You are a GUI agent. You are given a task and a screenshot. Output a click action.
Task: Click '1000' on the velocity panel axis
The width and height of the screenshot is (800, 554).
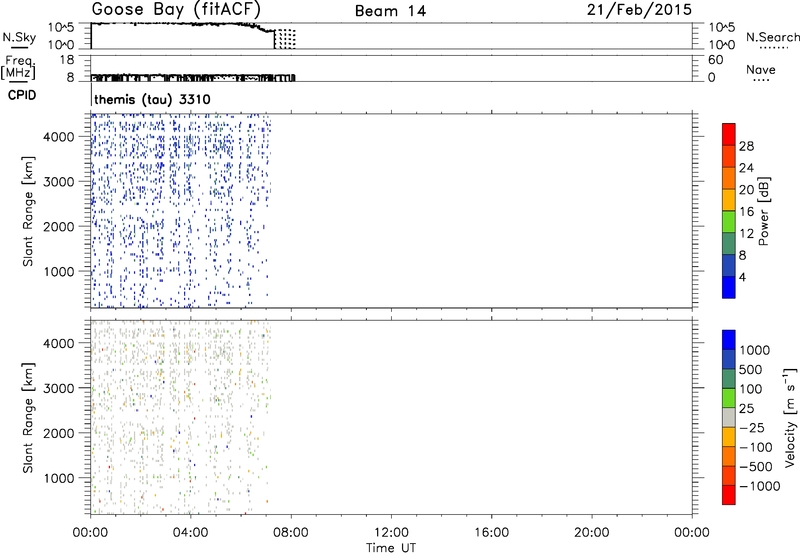[59, 479]
